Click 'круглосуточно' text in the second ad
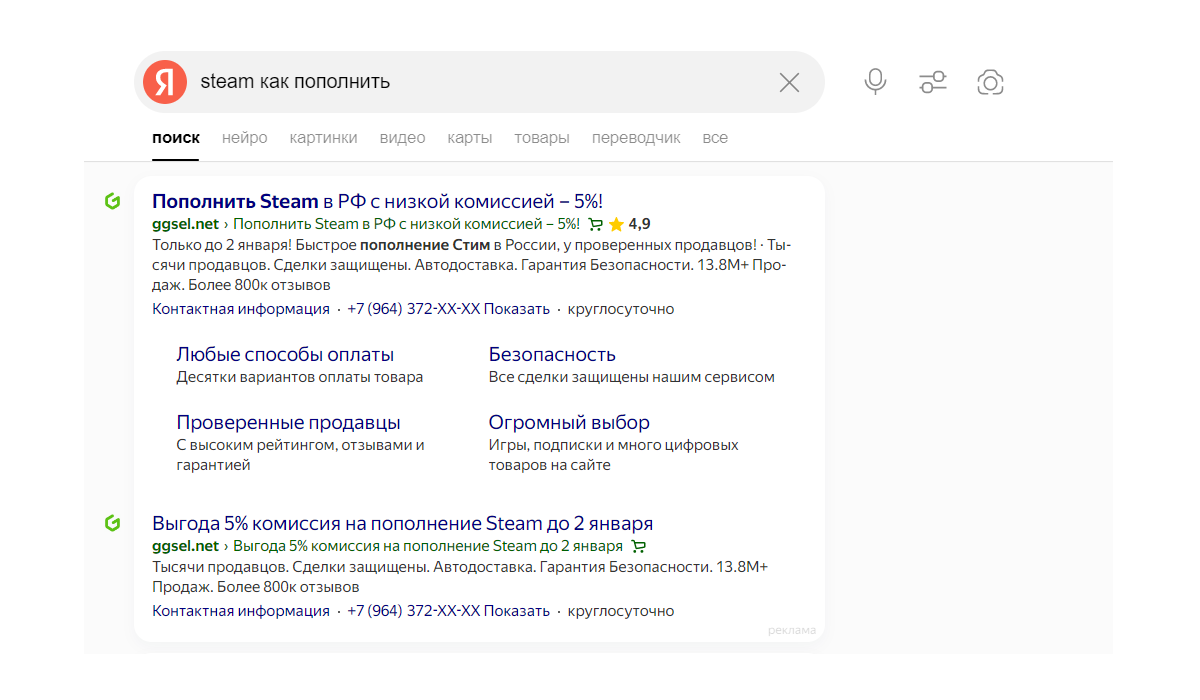Screen dimensions: 1200x700 621,611
